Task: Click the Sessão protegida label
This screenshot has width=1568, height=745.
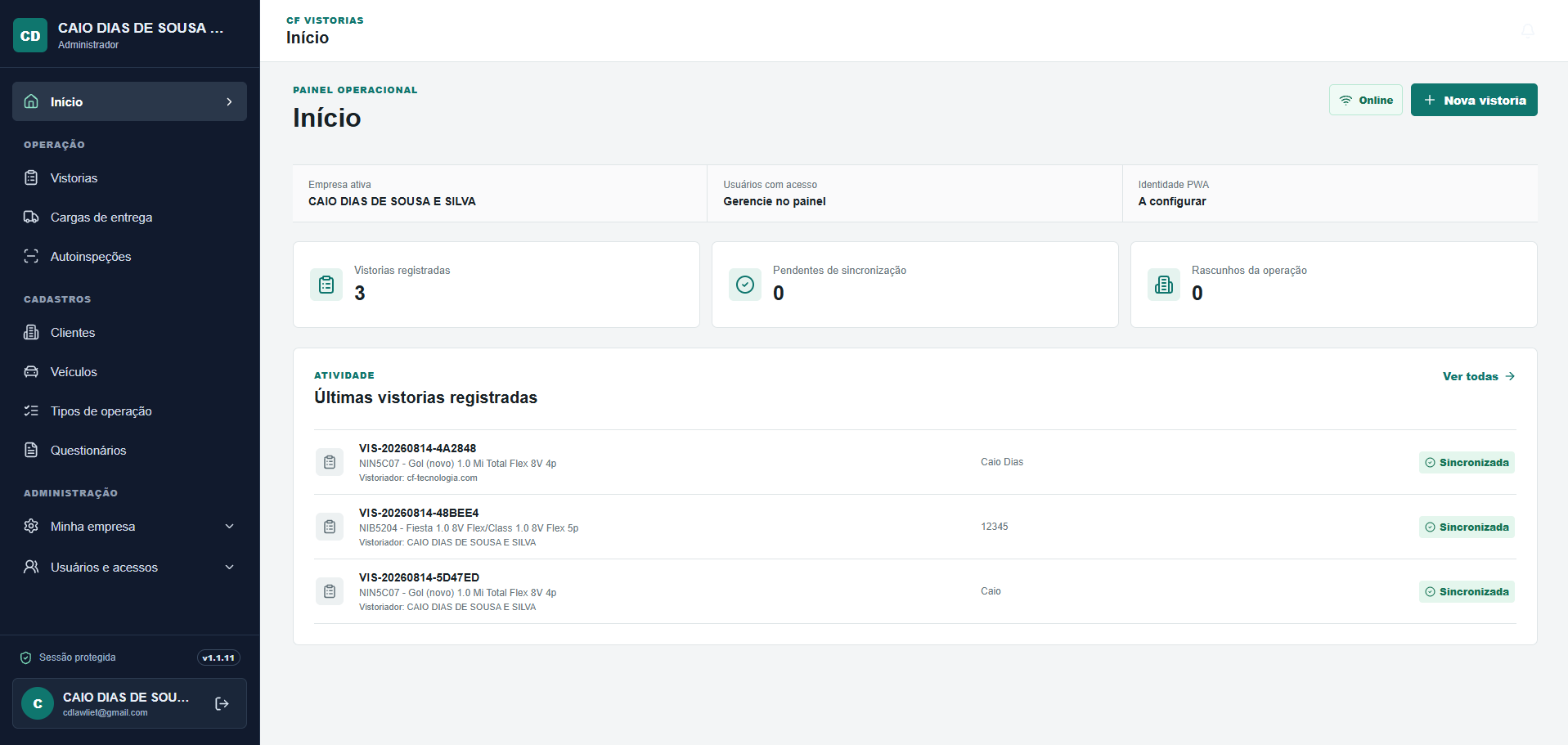Action: (78, 657)
